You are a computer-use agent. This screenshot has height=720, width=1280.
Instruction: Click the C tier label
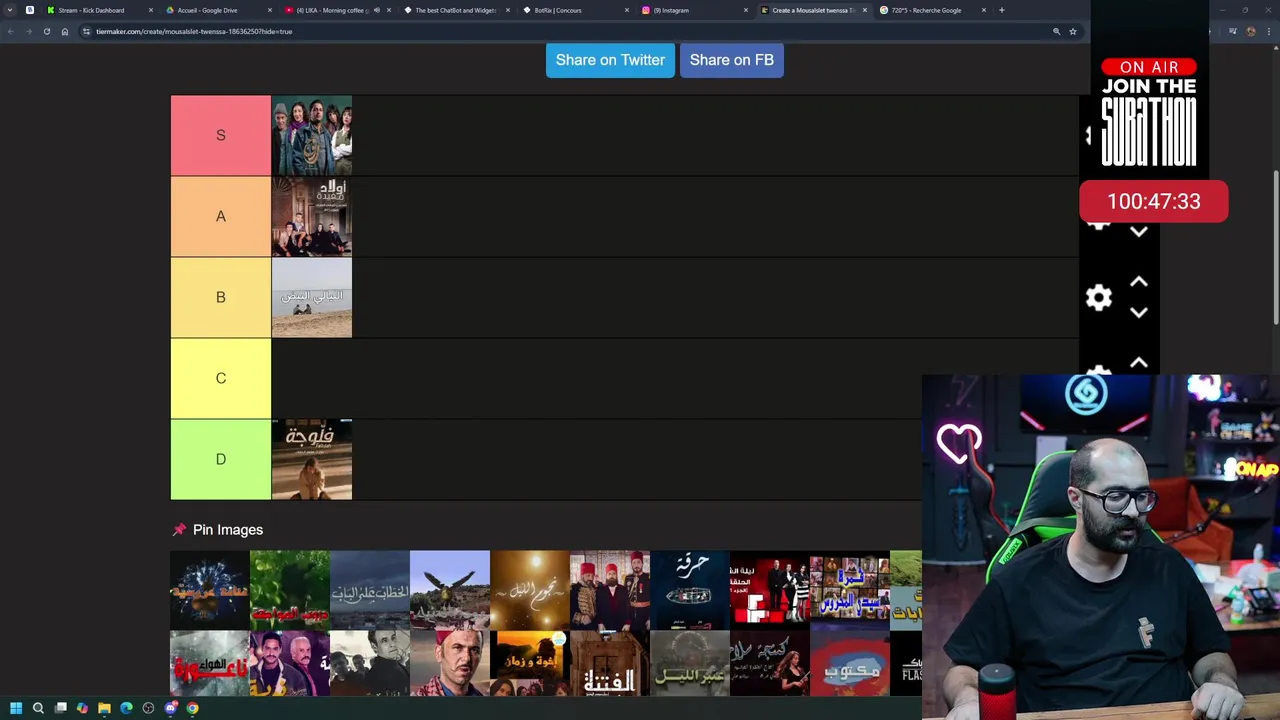point(221,378)
